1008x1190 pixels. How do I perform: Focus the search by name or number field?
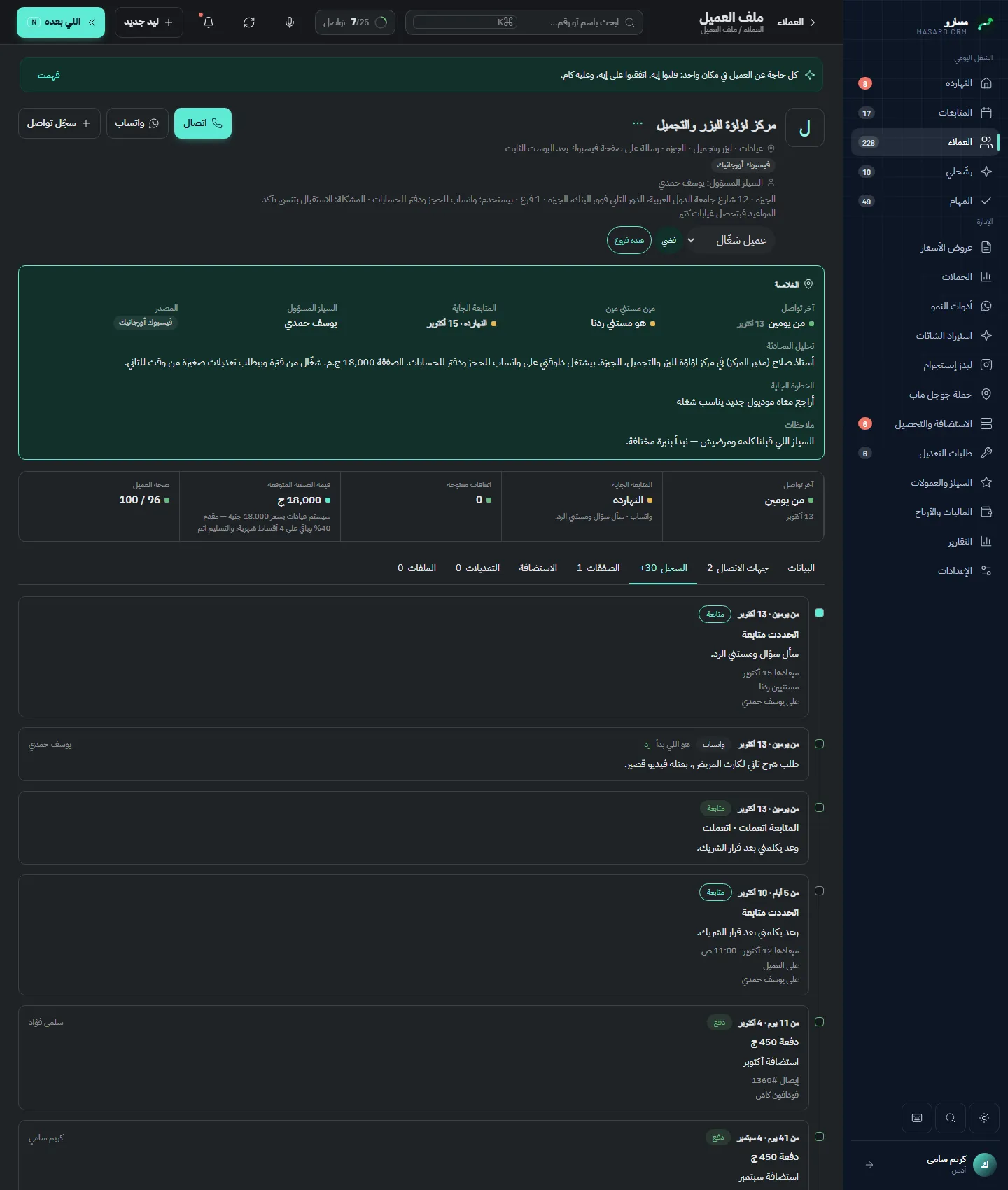[524, 22]
